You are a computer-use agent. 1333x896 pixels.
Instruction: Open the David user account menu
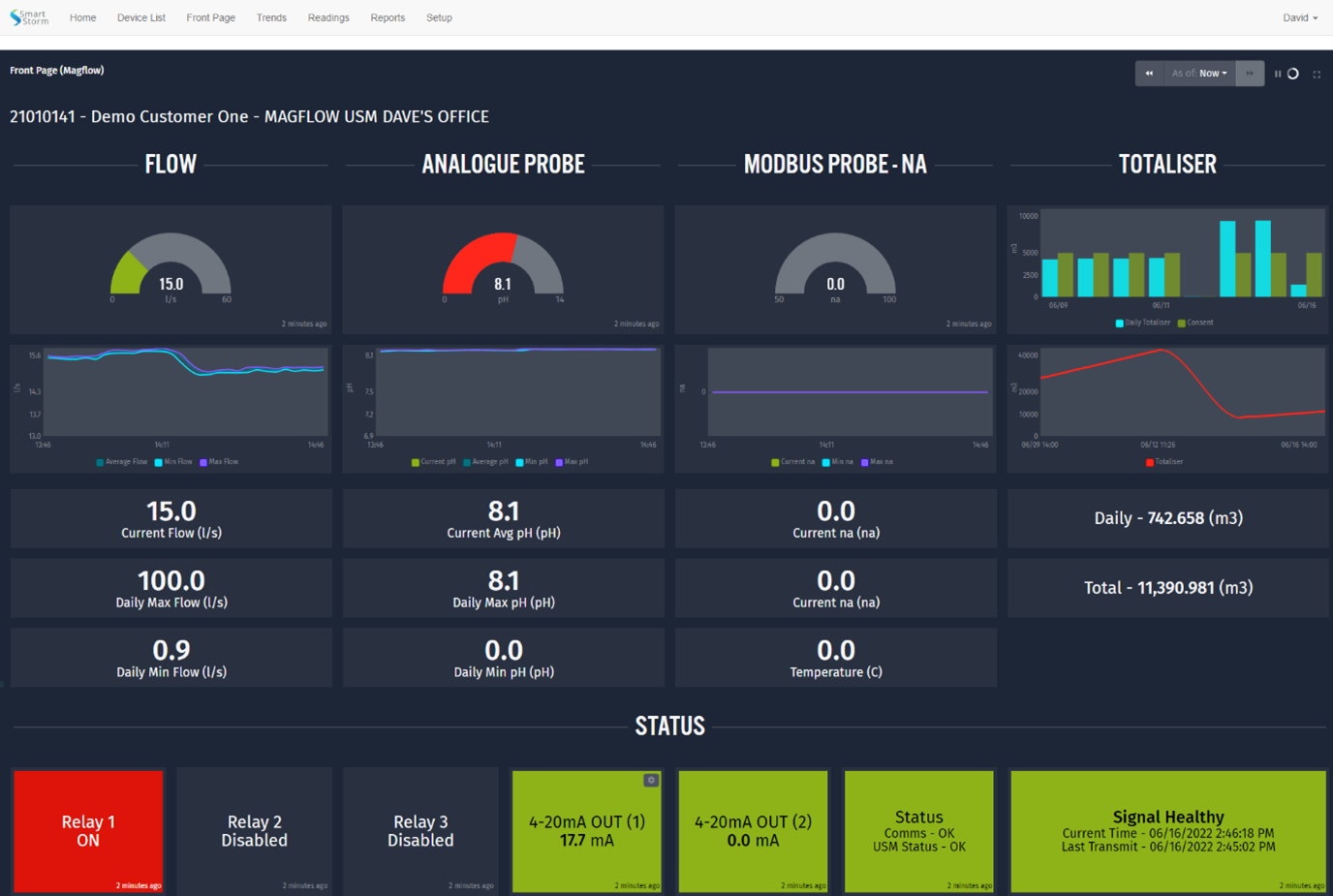pos(1299,16)
